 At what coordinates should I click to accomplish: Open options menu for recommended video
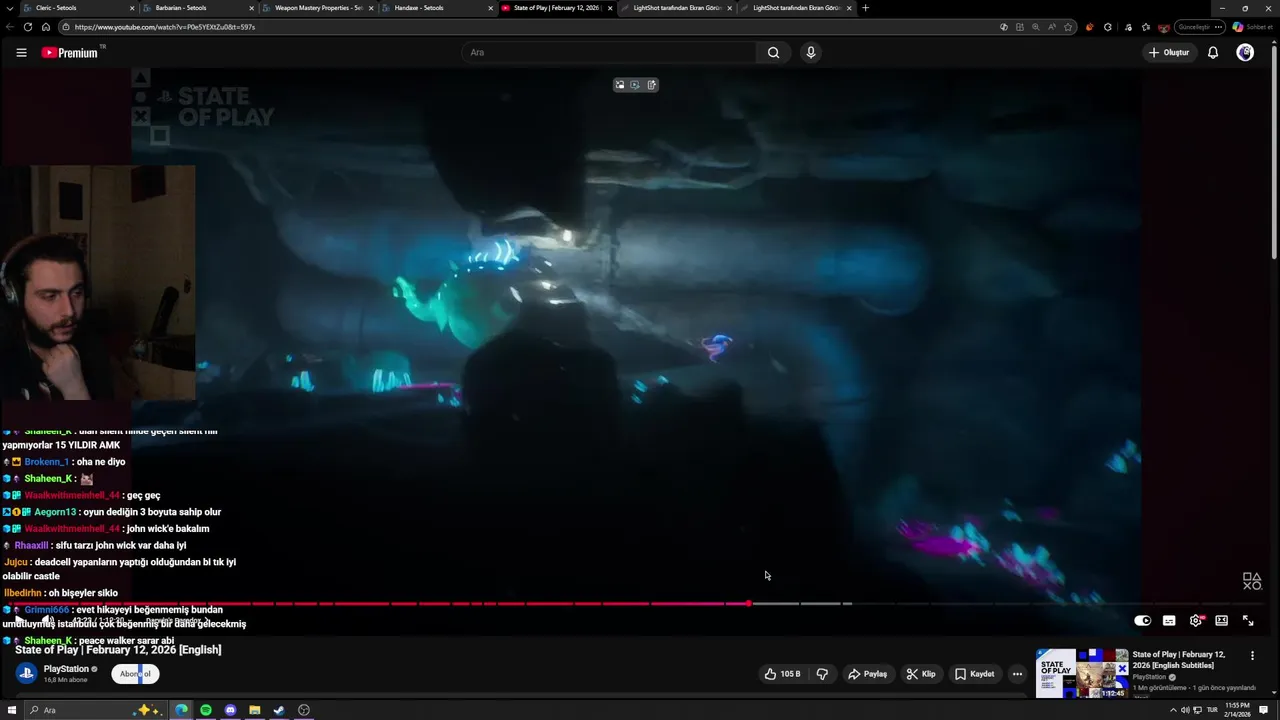point(1252,656)
